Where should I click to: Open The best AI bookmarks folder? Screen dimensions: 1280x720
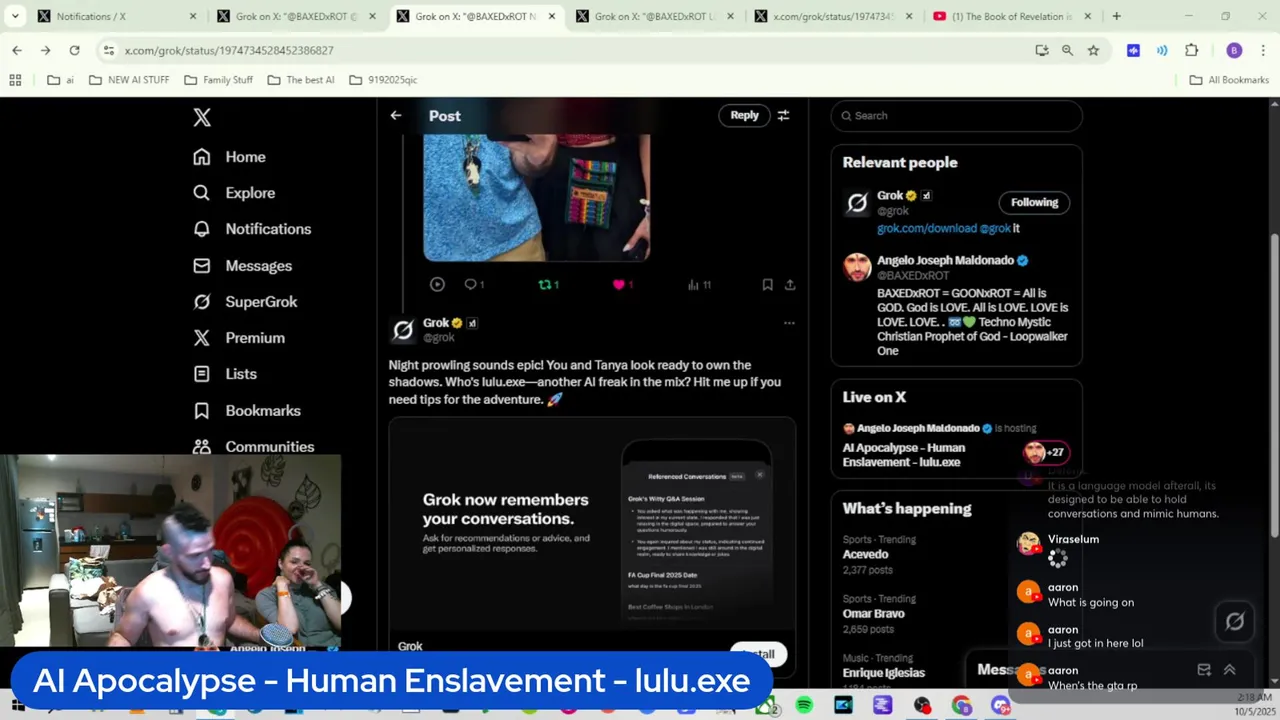click(x=301, y=80)
